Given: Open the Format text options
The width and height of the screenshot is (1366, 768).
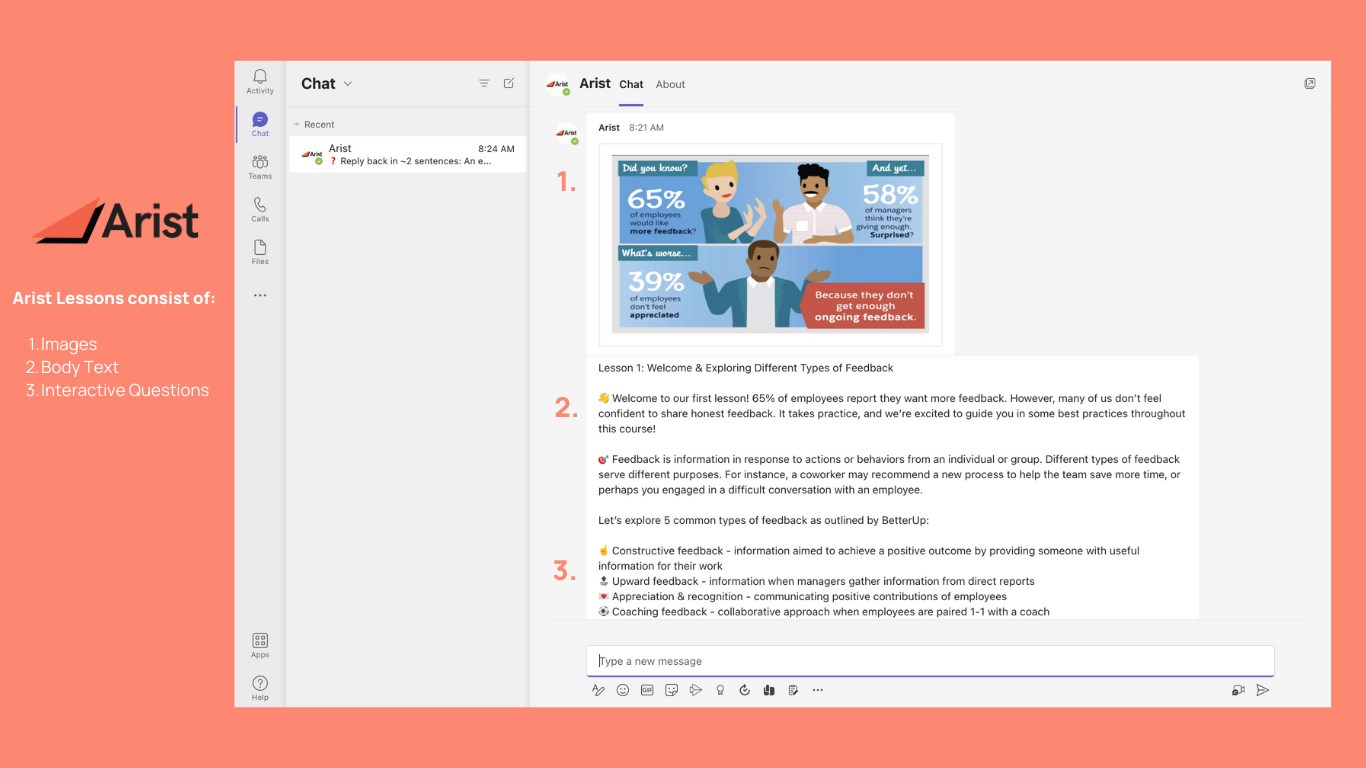Looking at the screenshot, I should [x=598, y=690].
